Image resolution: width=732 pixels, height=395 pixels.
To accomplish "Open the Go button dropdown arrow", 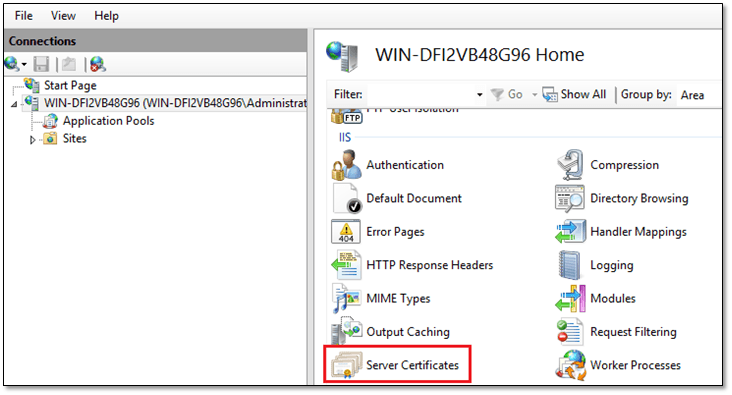I will click(x=535, y=95).
